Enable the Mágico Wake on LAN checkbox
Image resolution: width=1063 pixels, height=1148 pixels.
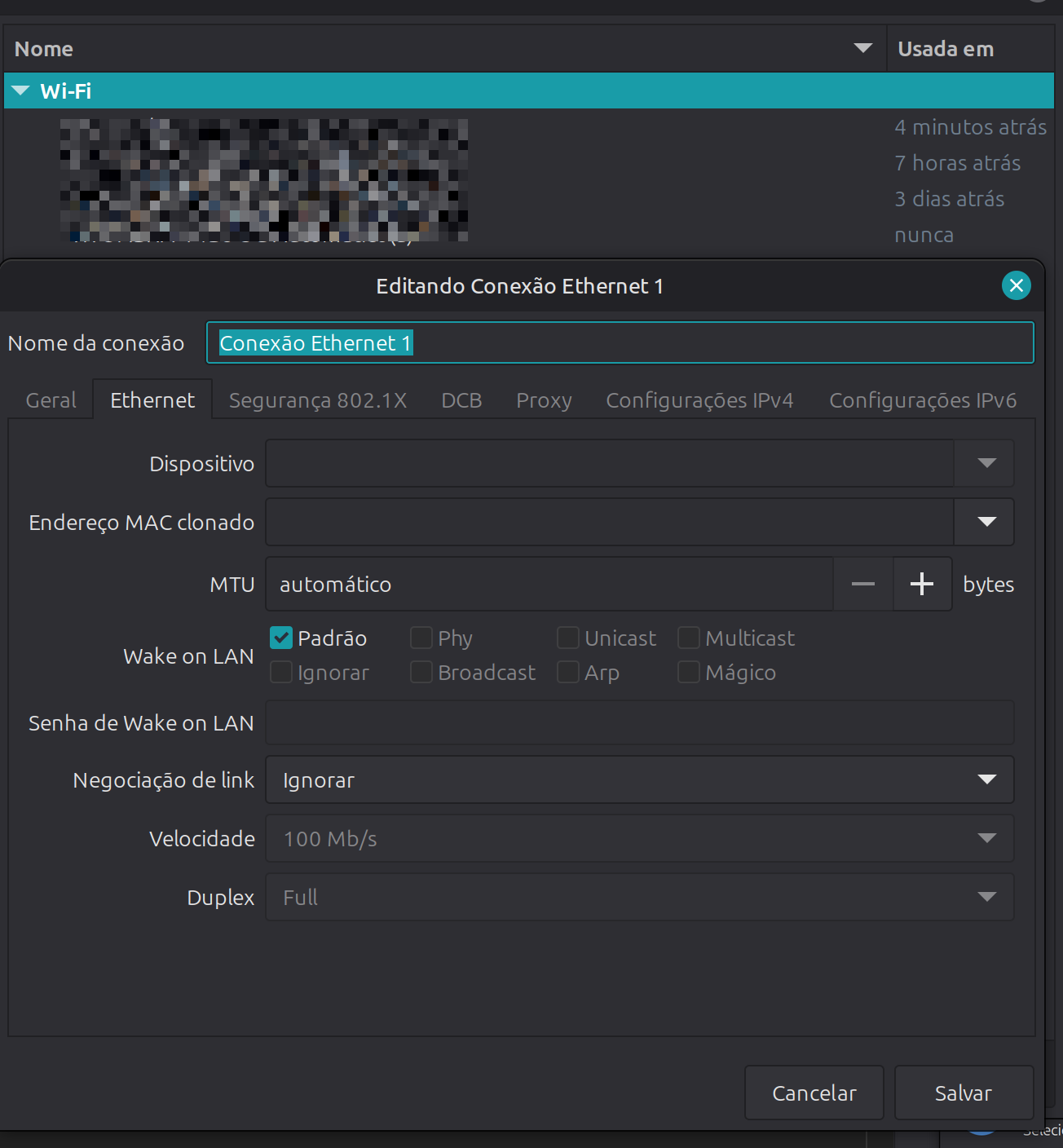[x=689, y=672]
